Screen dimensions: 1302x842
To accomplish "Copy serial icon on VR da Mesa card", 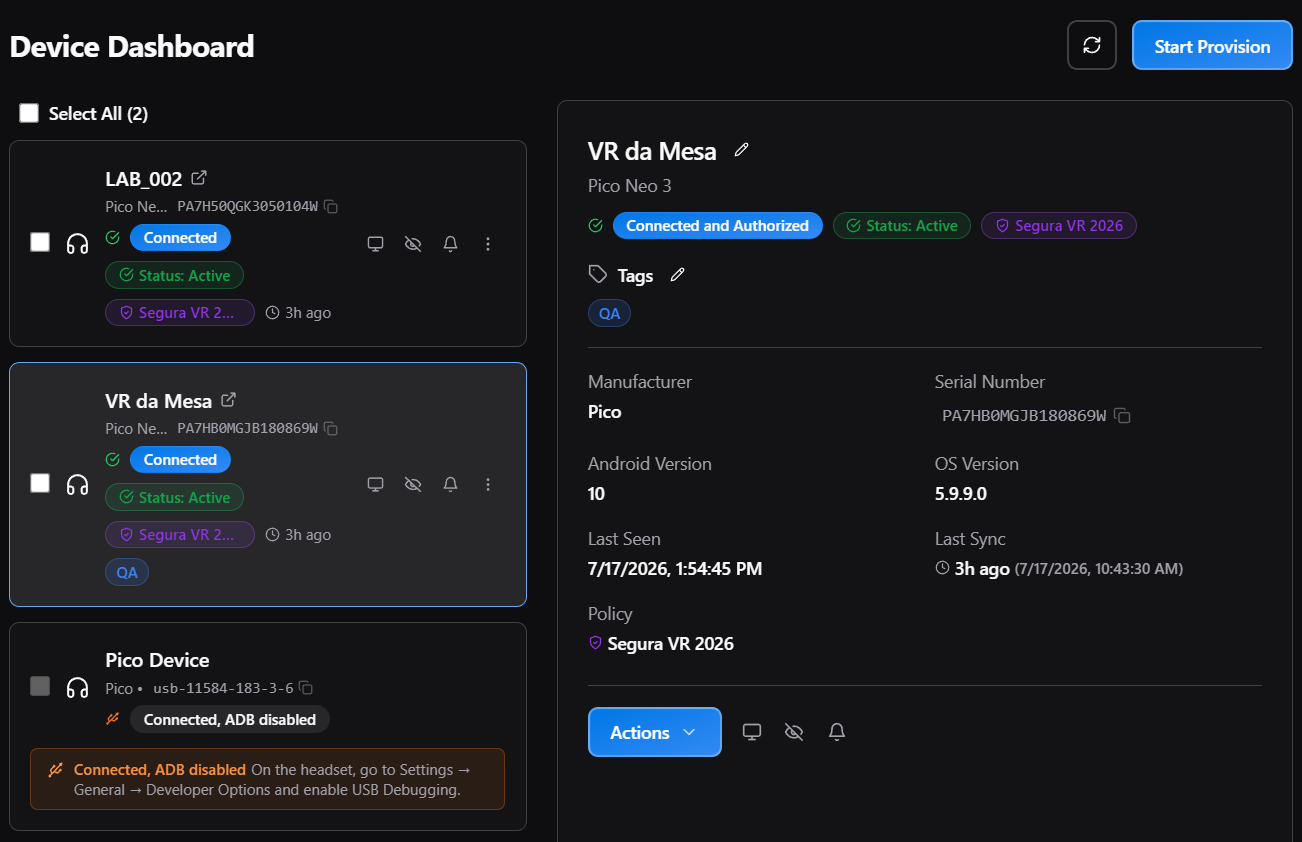I will pos(331,429).
